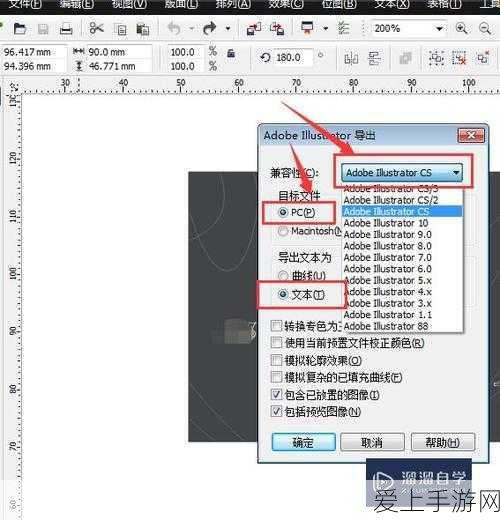Click the Zoom Out magnifier icon
The height and width of the screenshot is (520, 500).
tap(485, 28)
